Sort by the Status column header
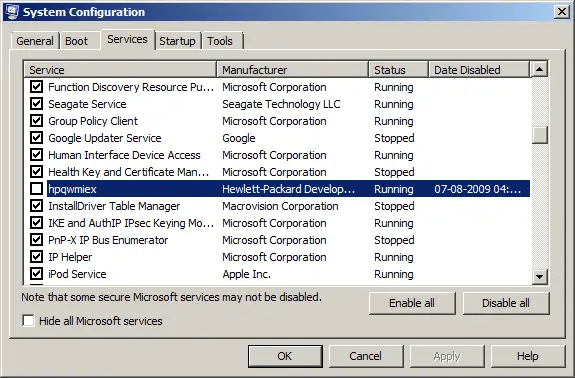 click(x=399, y=70)
